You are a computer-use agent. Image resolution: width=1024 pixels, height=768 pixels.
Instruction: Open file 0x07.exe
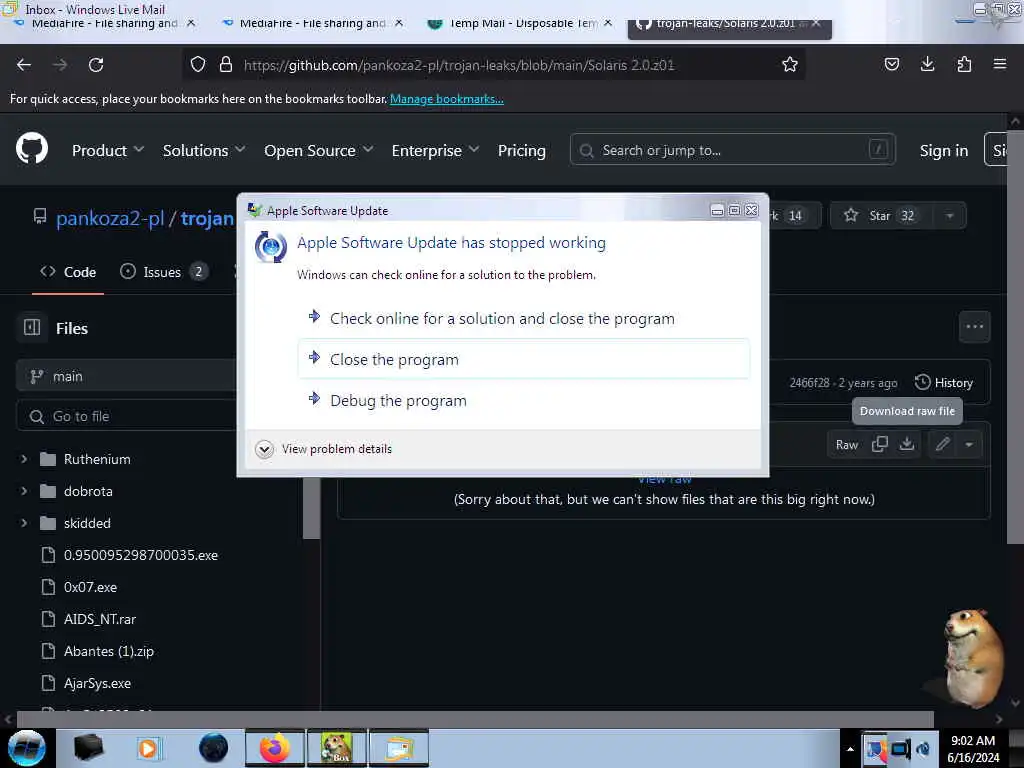pos(90,587)
